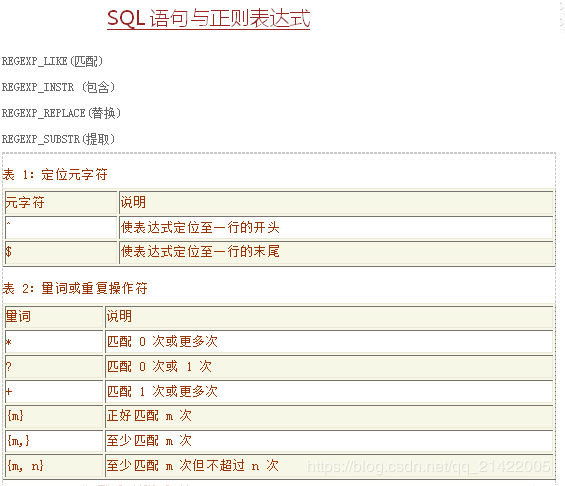Screen dimensions: 565x486
Task: Select the {m, n} quantifier cell
Action: pos(54,466)
